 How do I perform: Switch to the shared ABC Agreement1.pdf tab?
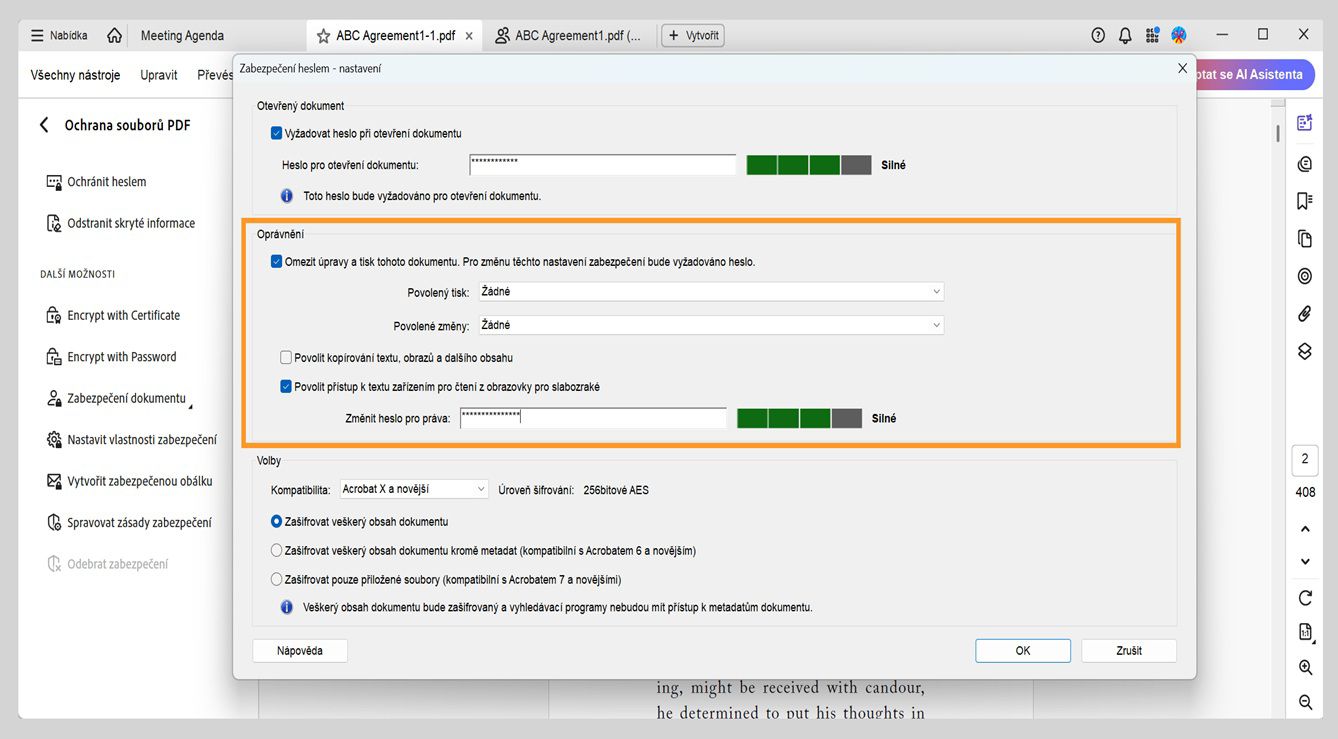pyautogui.click(x=569, y=36)
